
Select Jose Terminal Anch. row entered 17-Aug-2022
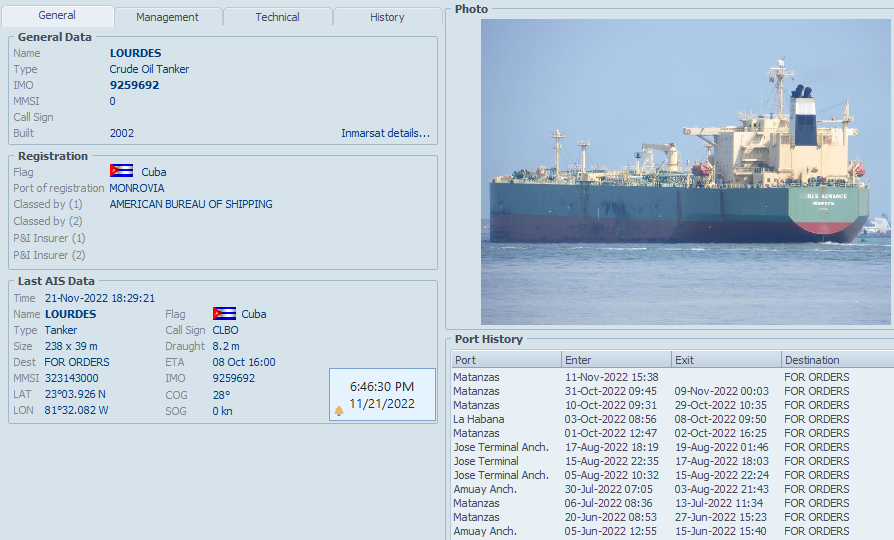click(672, 447)
